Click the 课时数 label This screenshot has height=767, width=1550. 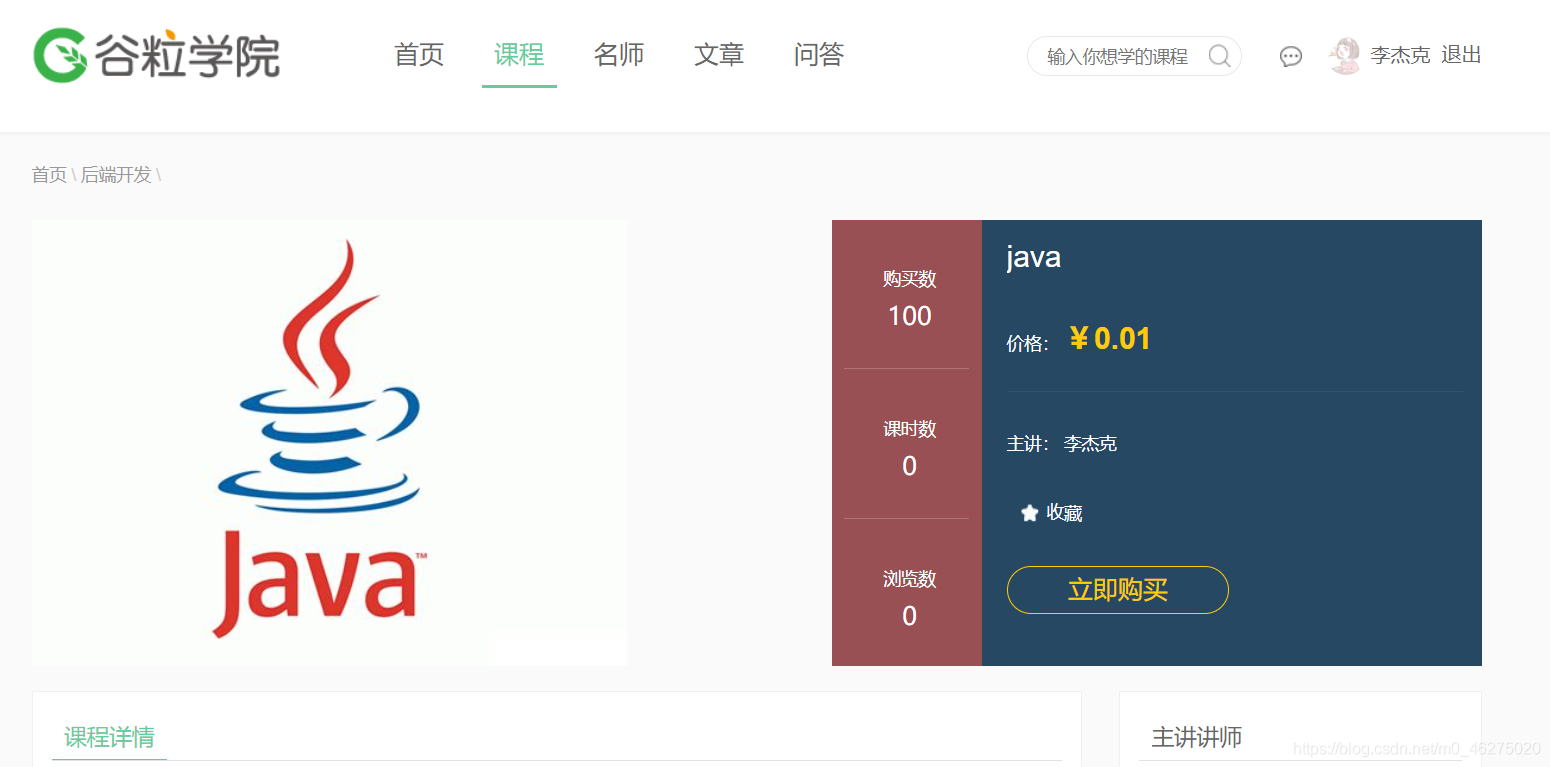point(909,429)
